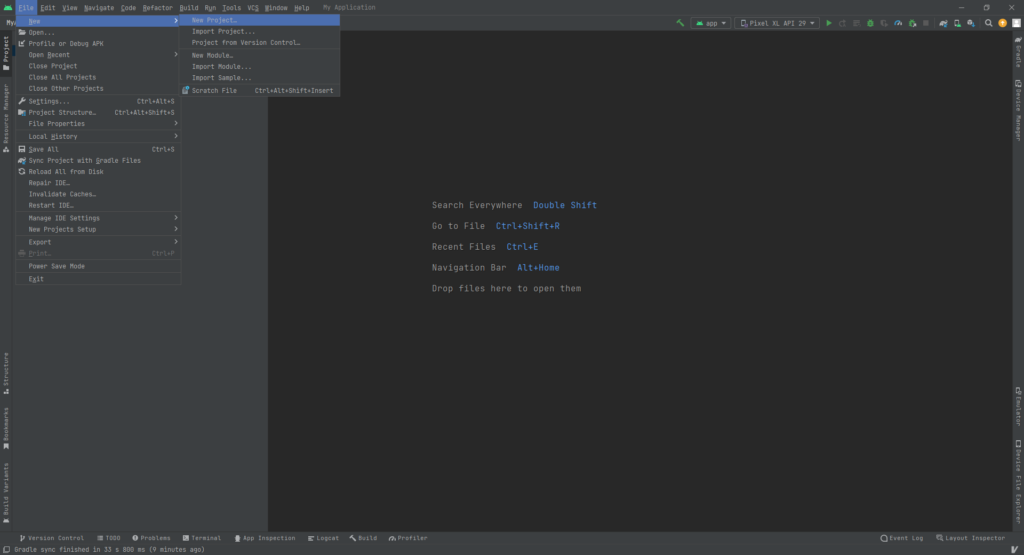Viewport: 1024px width, 555px height.
Task: Open the Profile app gauge icon
Action: pos(898,23)
